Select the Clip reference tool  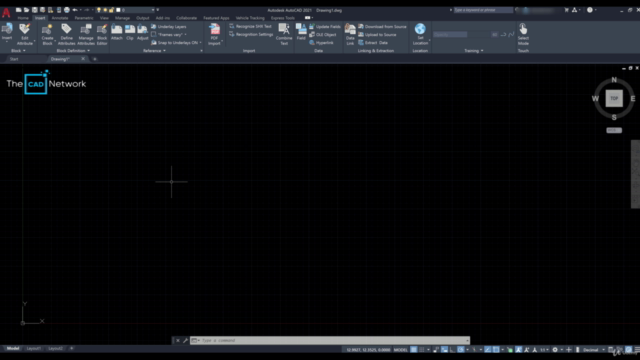[130, 32]
